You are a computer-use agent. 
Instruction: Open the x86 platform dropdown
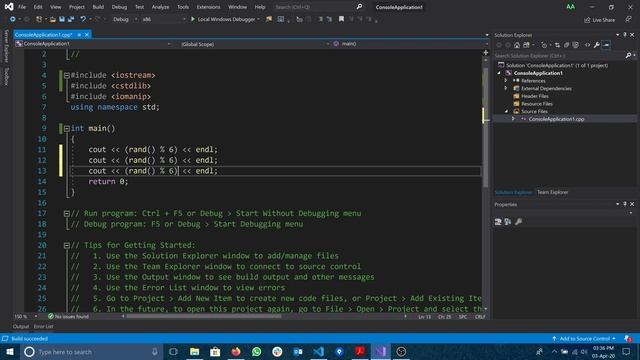click(163, 19)
